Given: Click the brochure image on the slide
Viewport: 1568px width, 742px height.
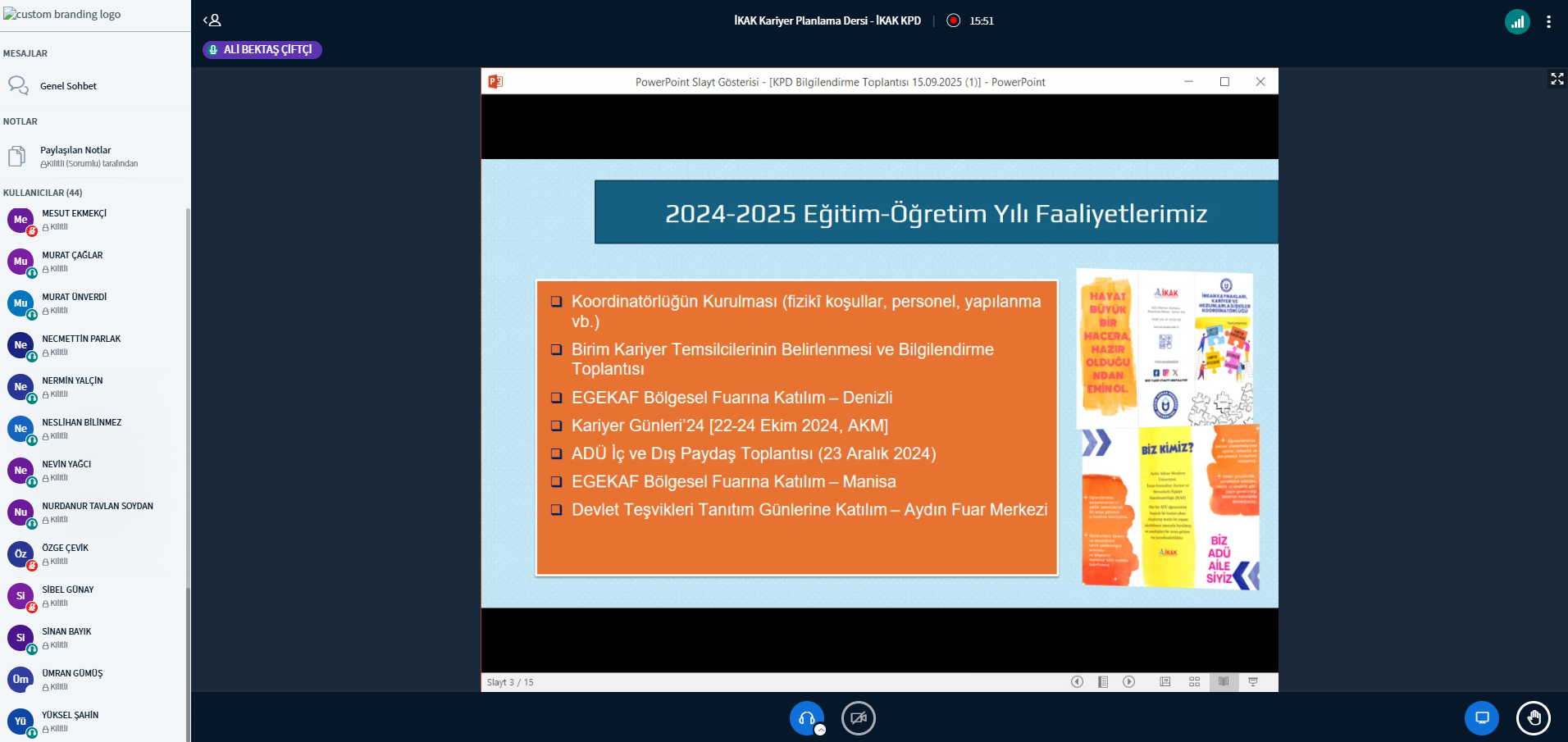Looking at the screenshot, I should point(1168,428).
